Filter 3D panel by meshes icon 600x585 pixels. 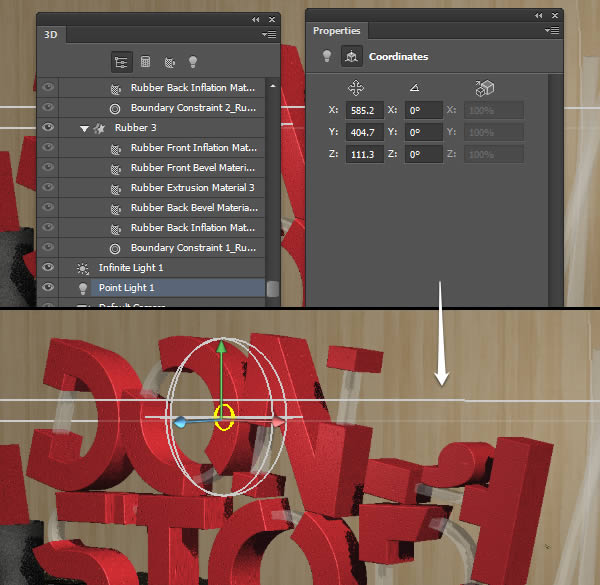tap(145, 62)
